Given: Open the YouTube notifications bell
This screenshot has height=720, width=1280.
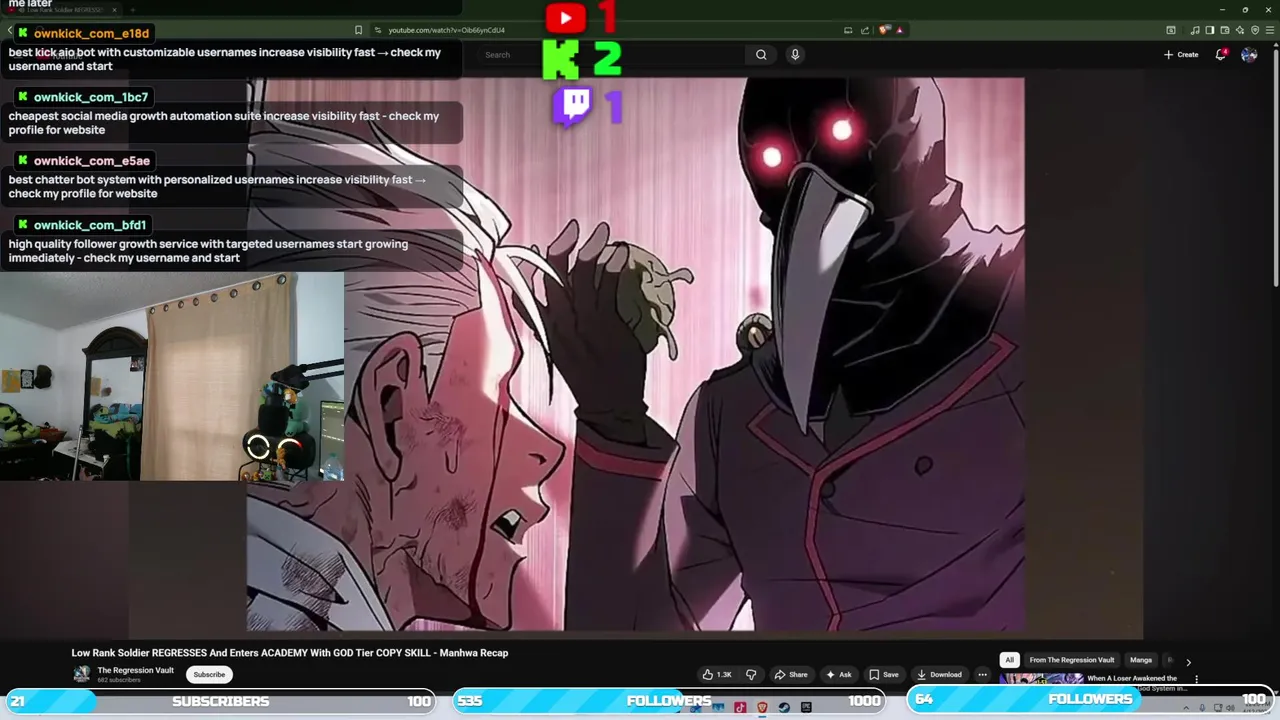Looking at the screenshot, I should pos(1220,55).
